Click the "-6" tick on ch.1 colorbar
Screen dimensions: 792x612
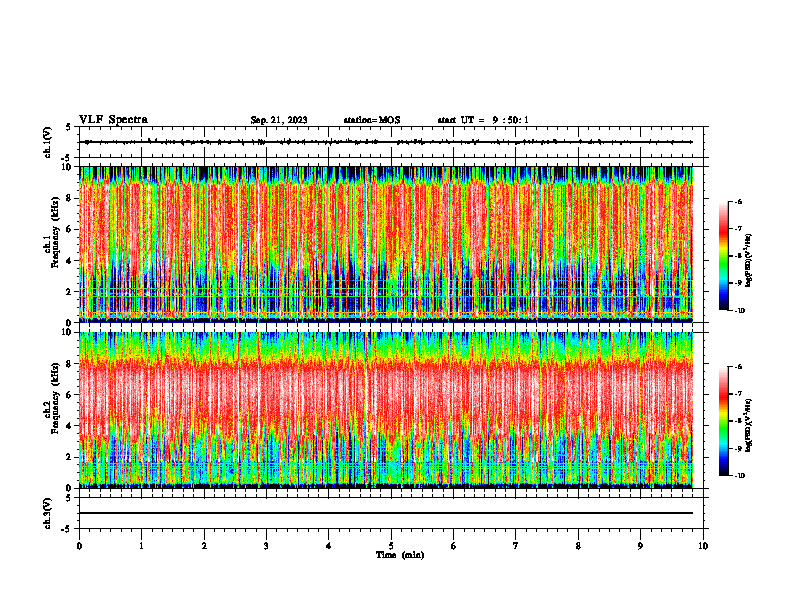(738, 202)
